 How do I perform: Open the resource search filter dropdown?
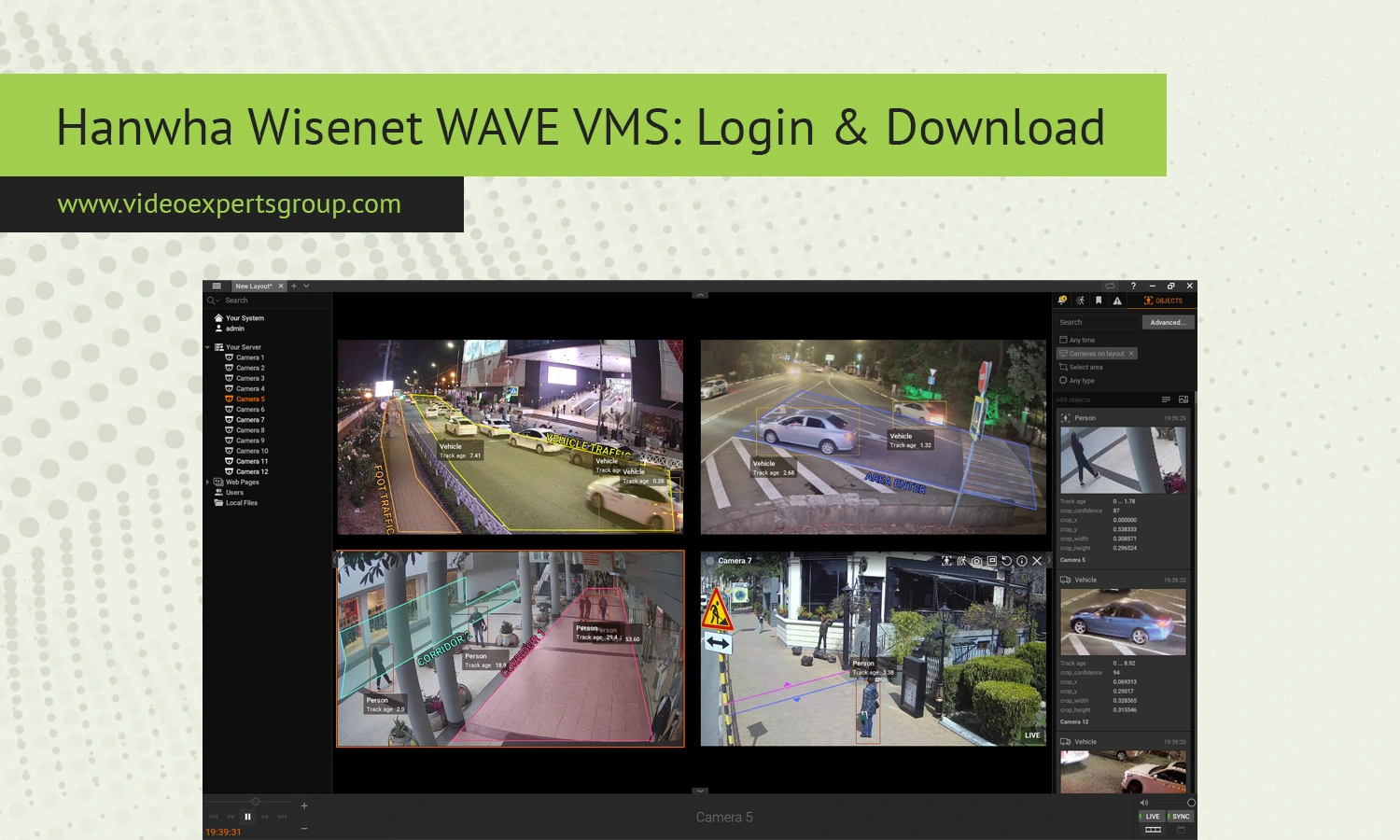tap(213, 301)
